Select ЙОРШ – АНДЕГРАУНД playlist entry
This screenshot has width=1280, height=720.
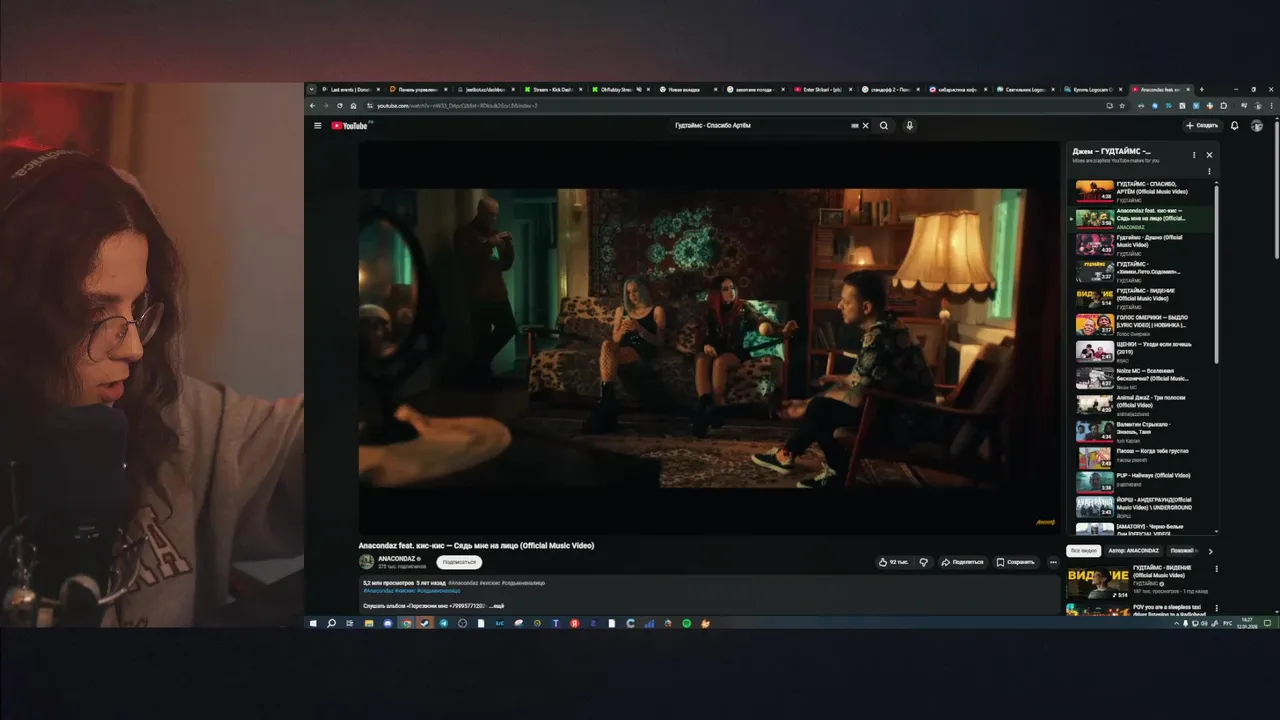pos(1142,505)
